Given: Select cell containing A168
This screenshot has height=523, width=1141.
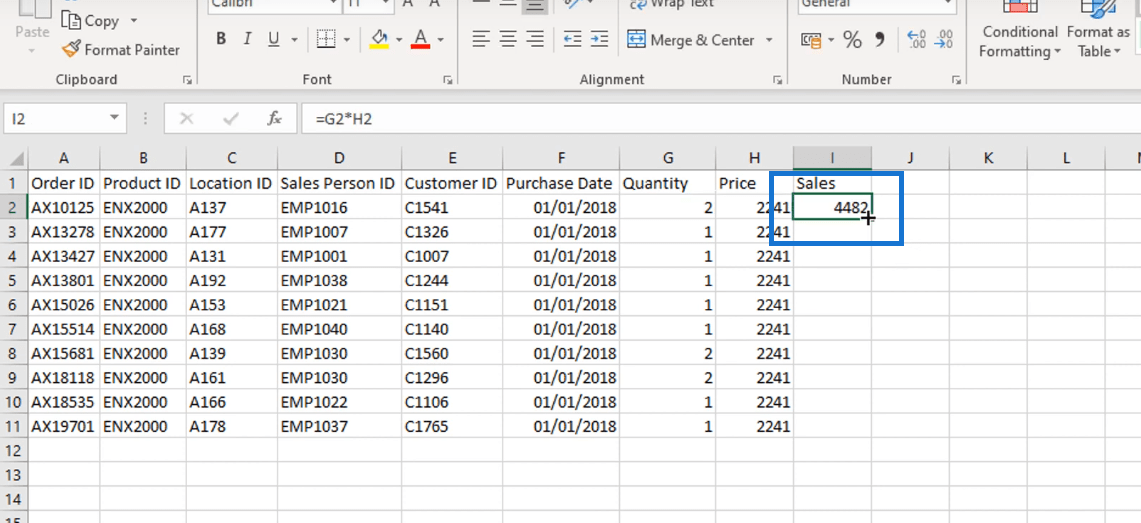Looking at the screenshot, I should [x=231, y=329].
